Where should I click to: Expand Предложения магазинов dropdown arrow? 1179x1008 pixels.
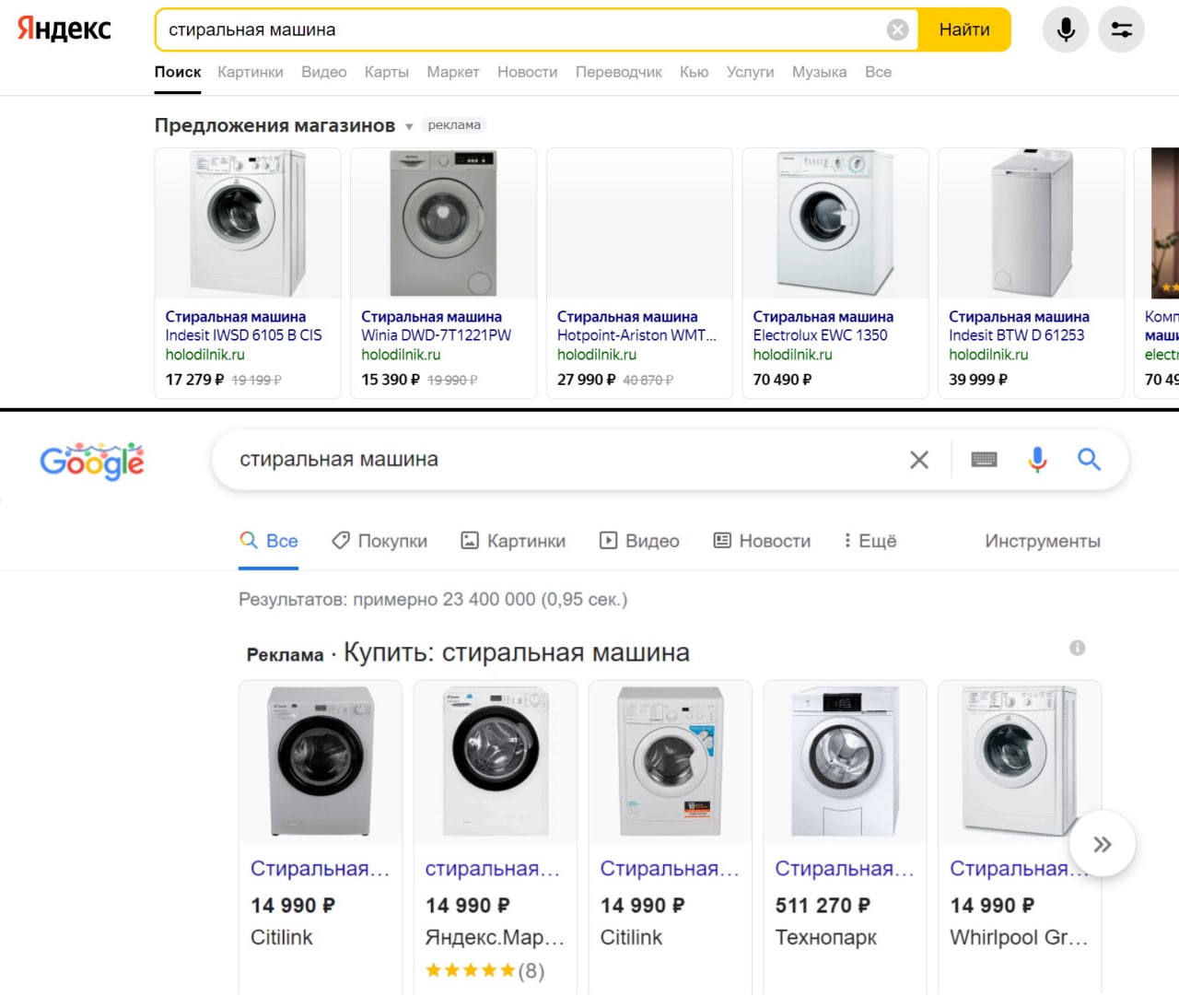point(409,127)
